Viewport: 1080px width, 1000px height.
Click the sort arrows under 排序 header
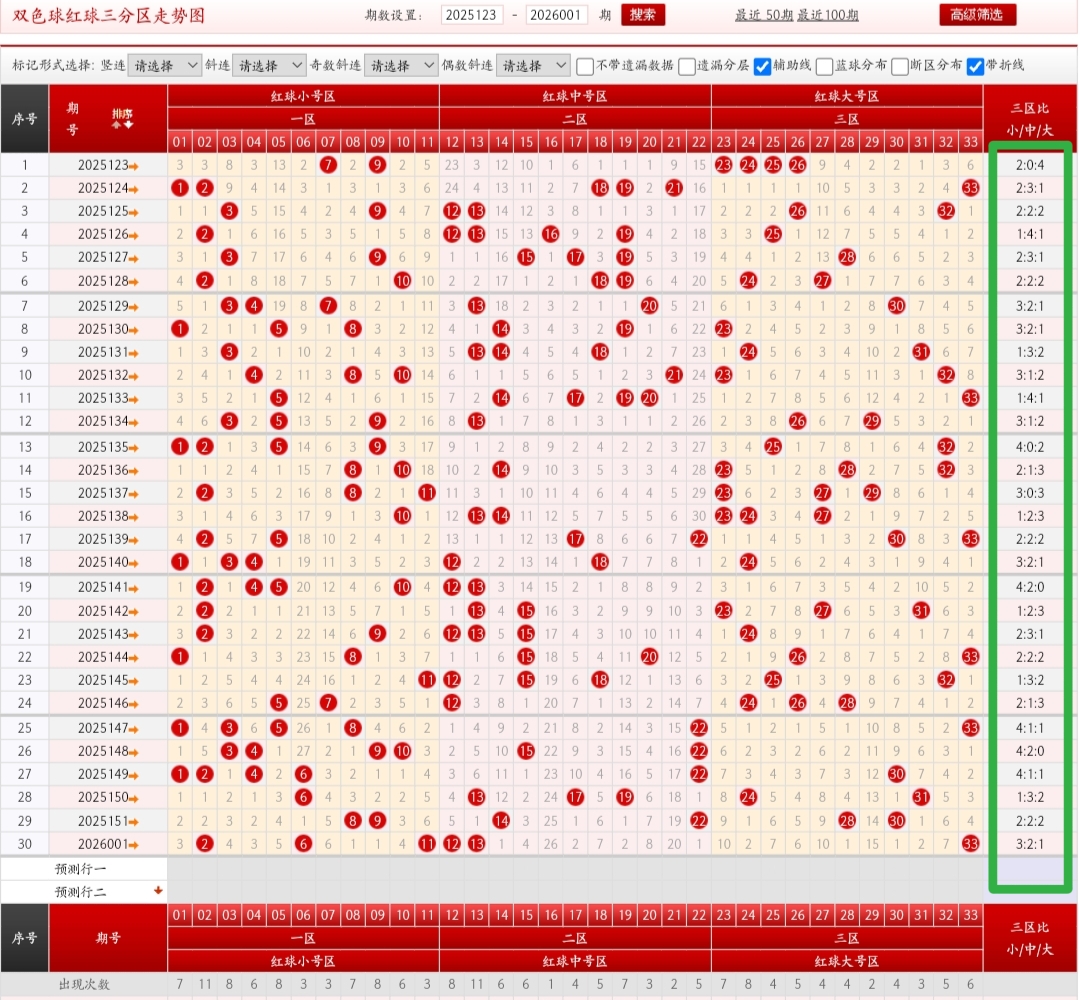tap(123, 125)
